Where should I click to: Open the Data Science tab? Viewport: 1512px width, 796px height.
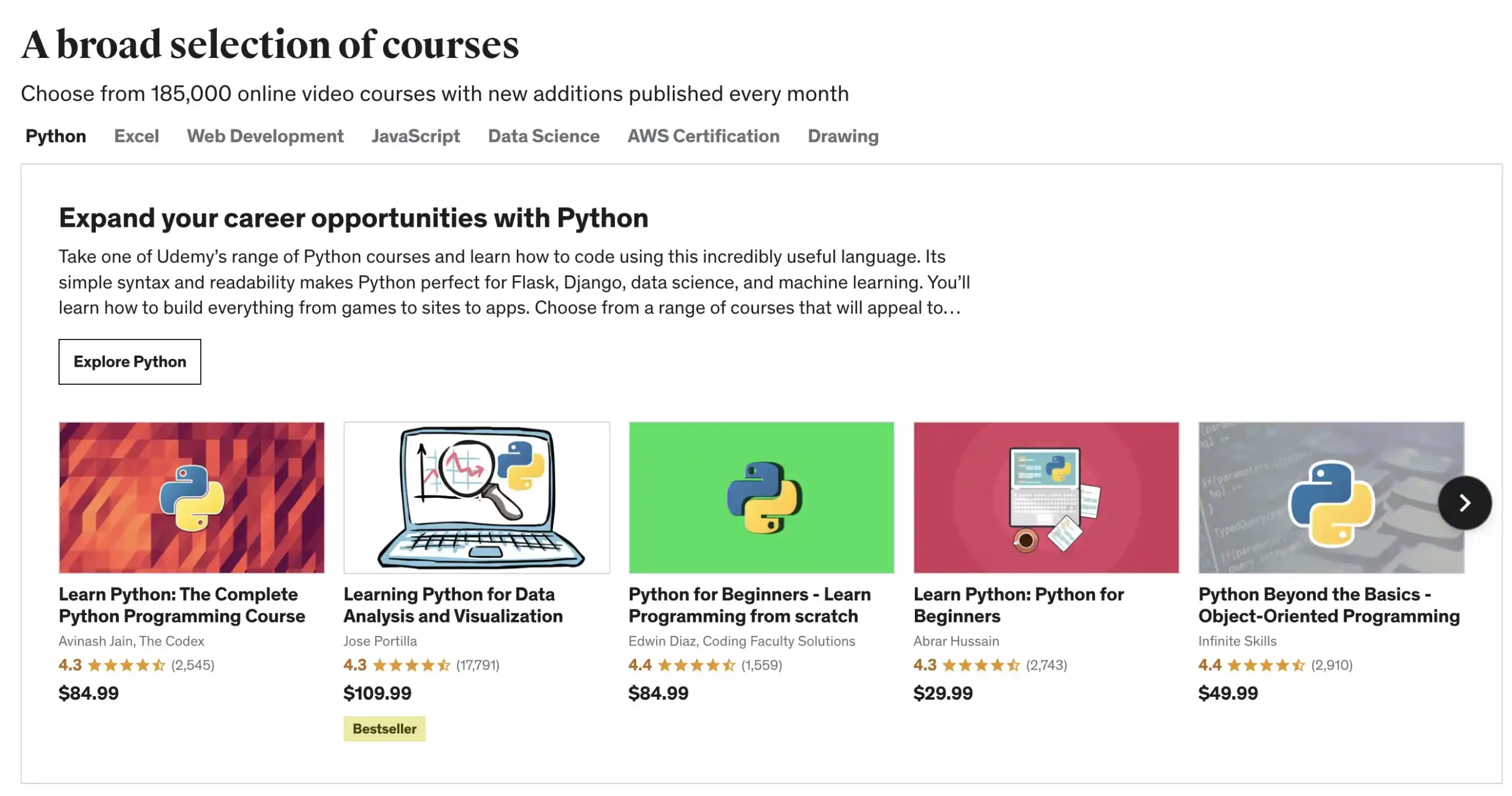click(x=543, y=136)
